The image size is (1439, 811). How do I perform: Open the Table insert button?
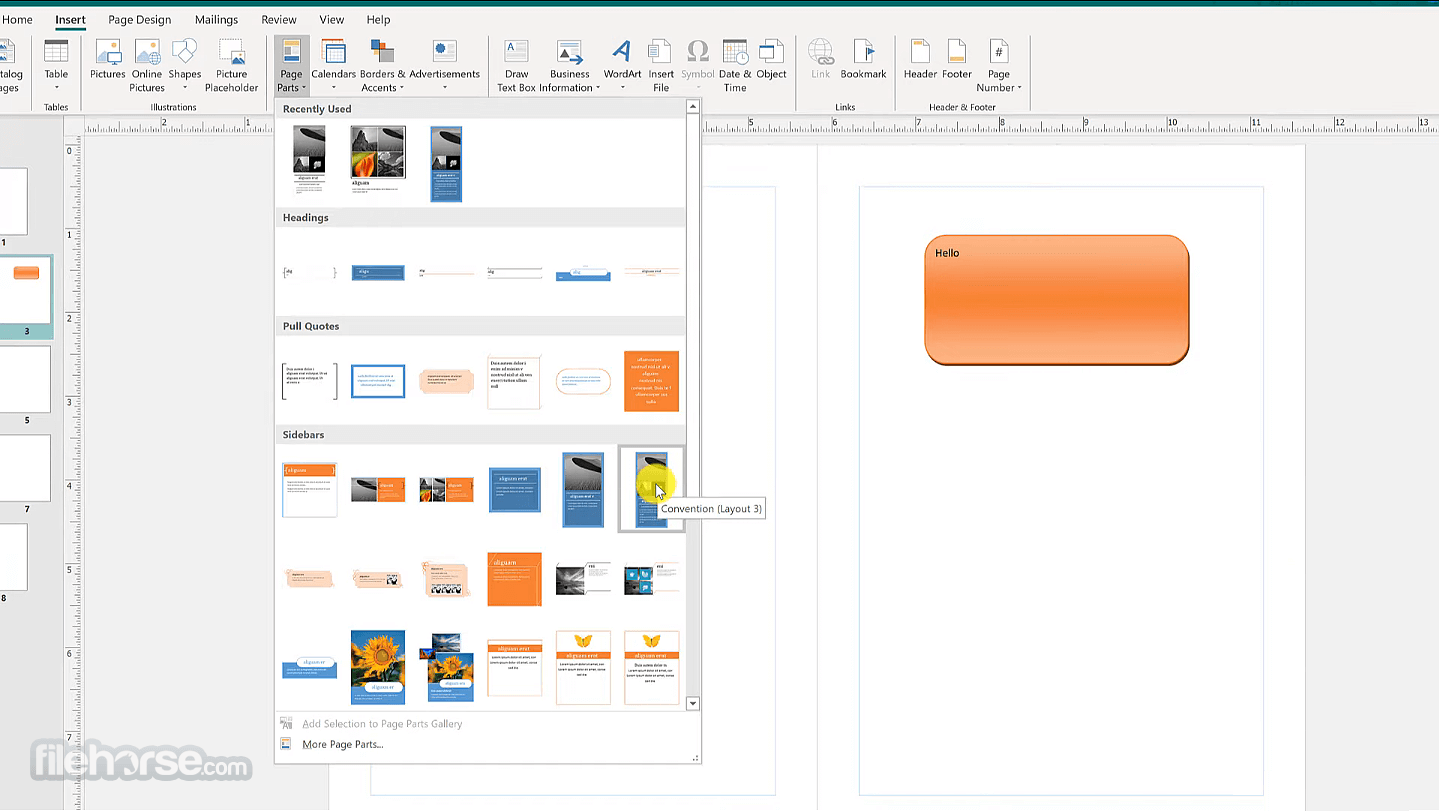(x=56, y=65)
